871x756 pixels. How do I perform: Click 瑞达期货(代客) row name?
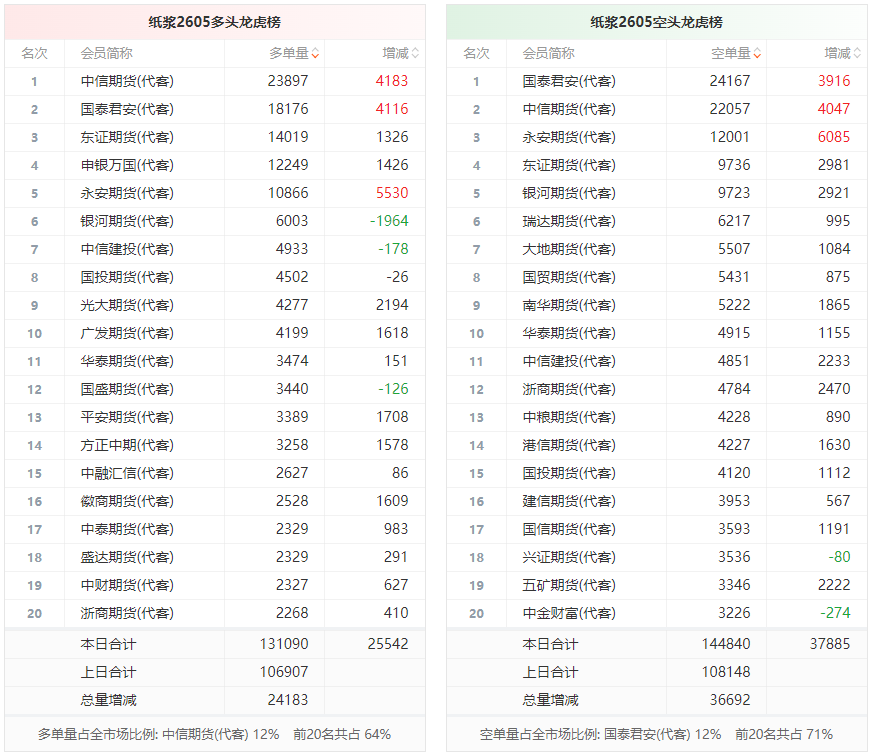569,221
